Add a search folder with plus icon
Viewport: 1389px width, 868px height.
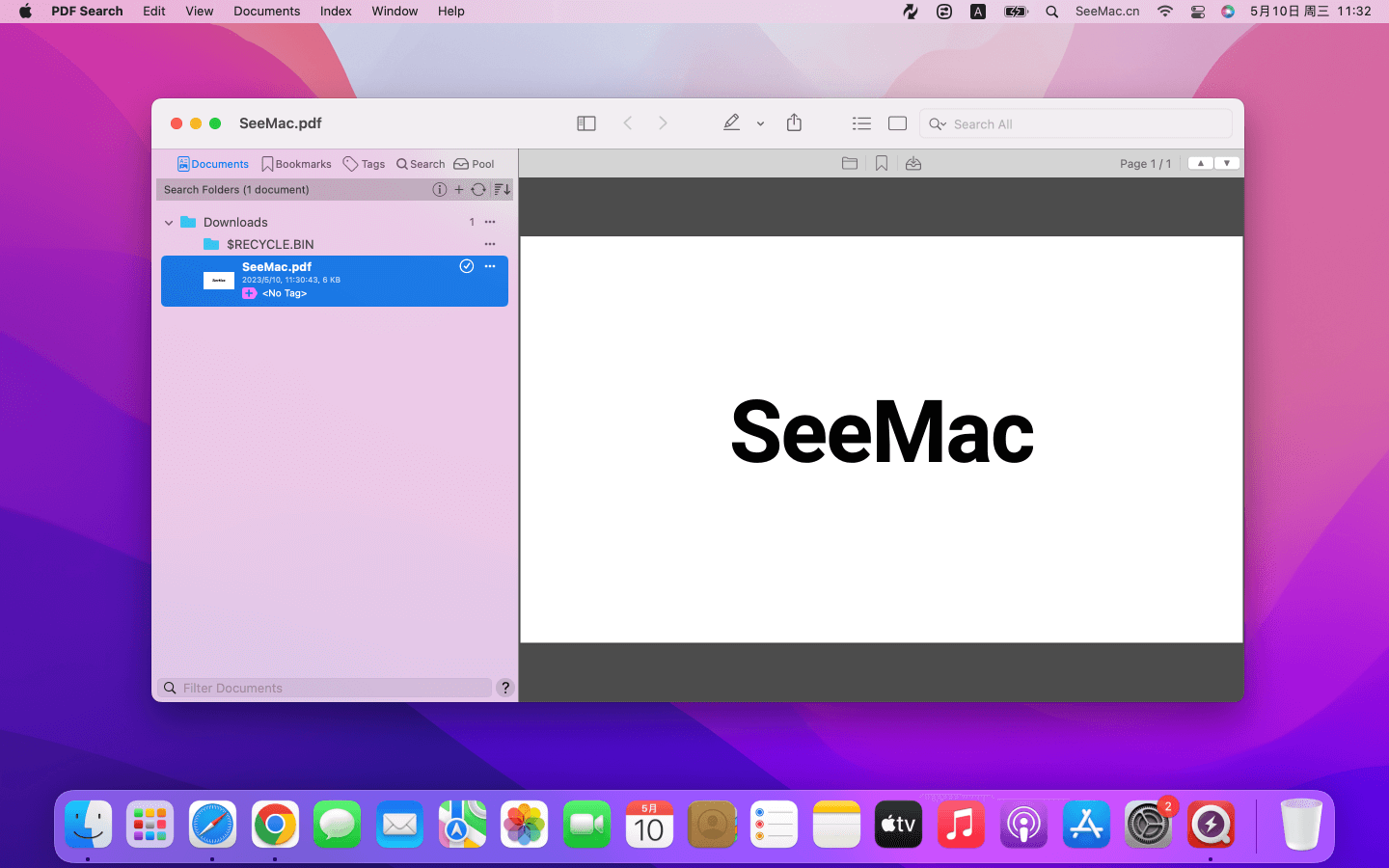(459, 190)
